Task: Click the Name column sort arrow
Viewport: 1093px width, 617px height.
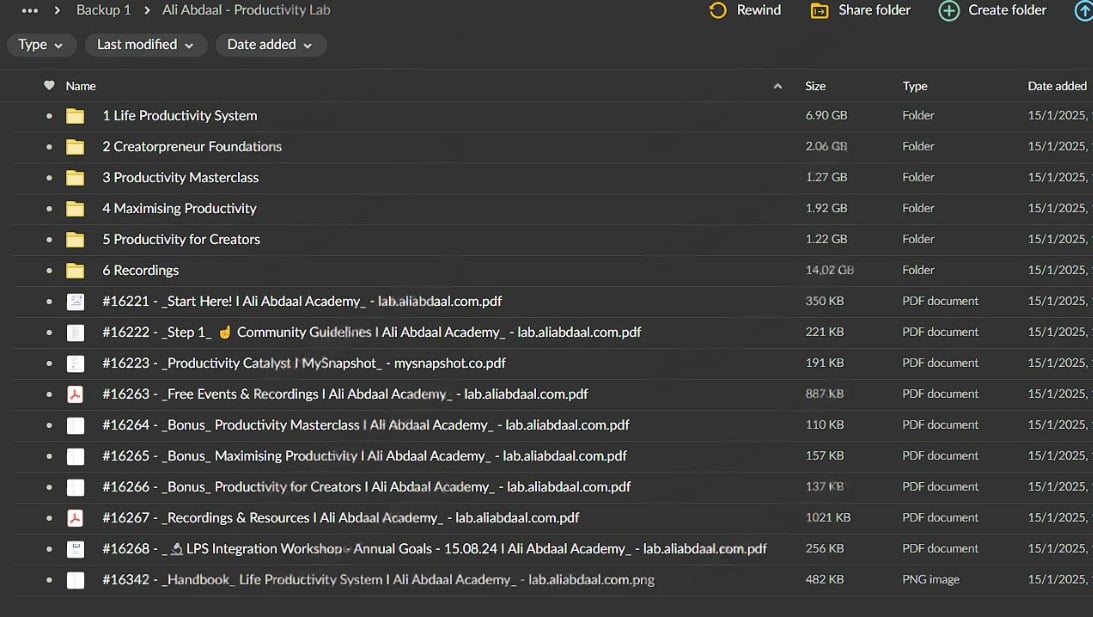Action: point(778,86)
